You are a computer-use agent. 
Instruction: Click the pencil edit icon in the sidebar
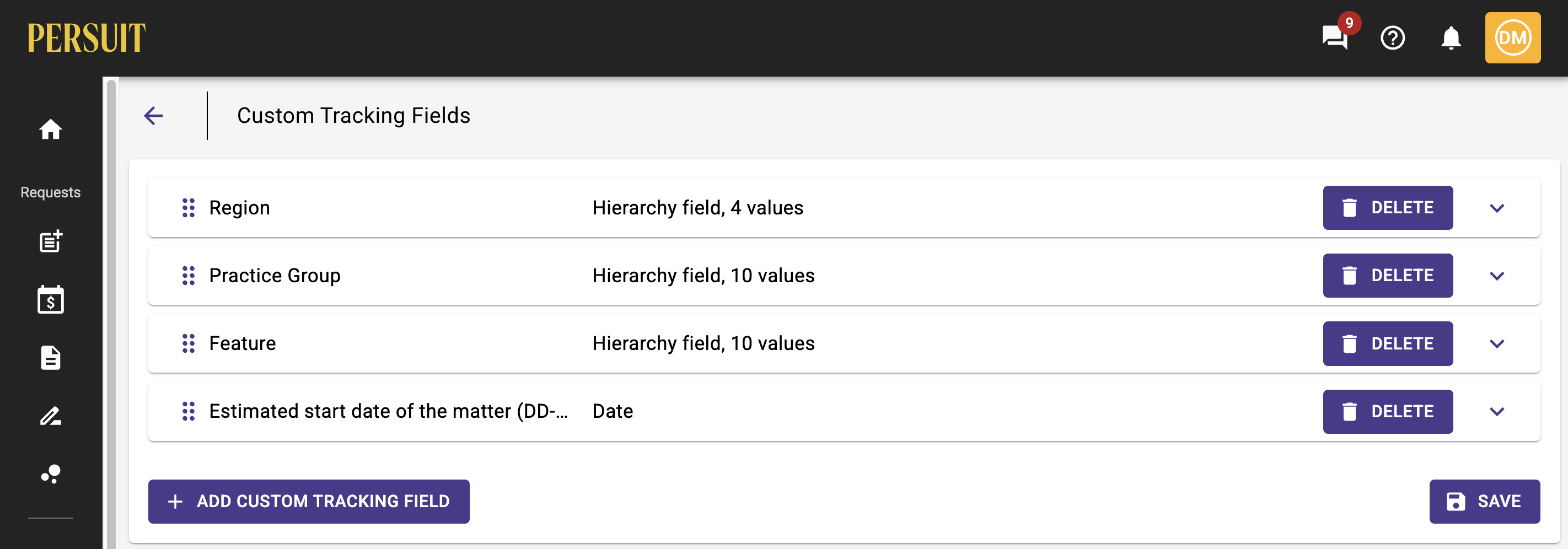[51, 416]
